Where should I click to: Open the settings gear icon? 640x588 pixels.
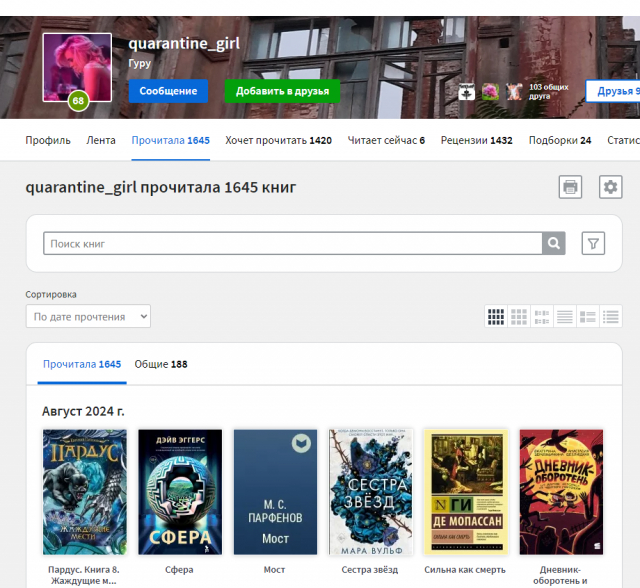click(611, 187)
